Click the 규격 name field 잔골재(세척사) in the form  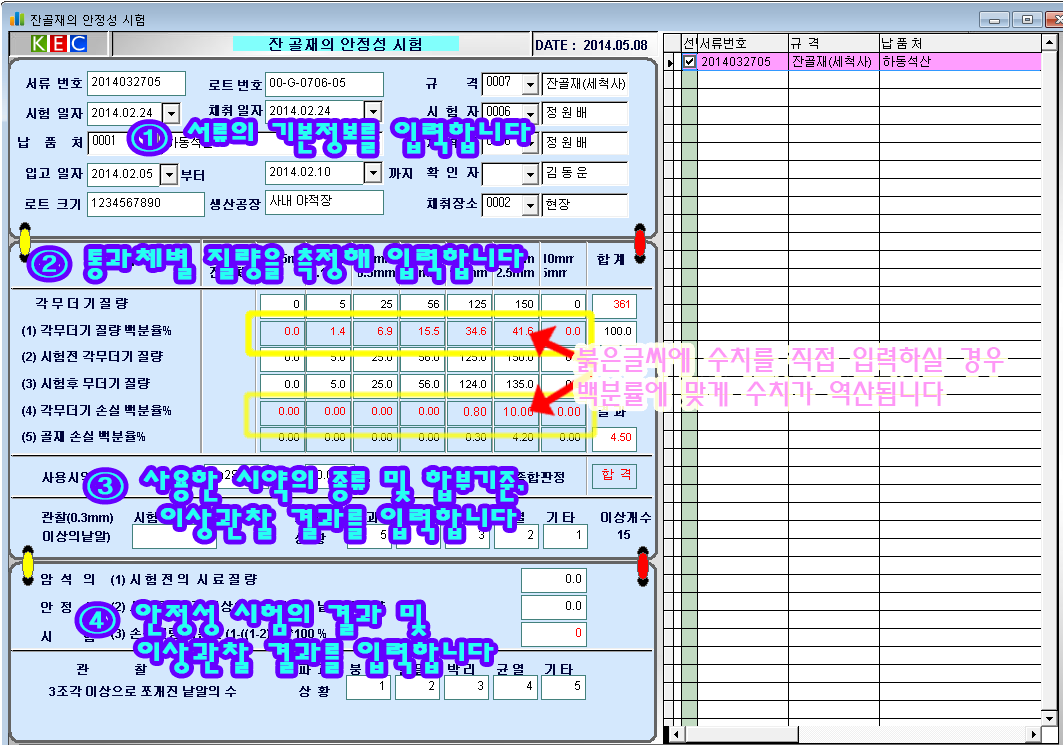click(585, 84)
